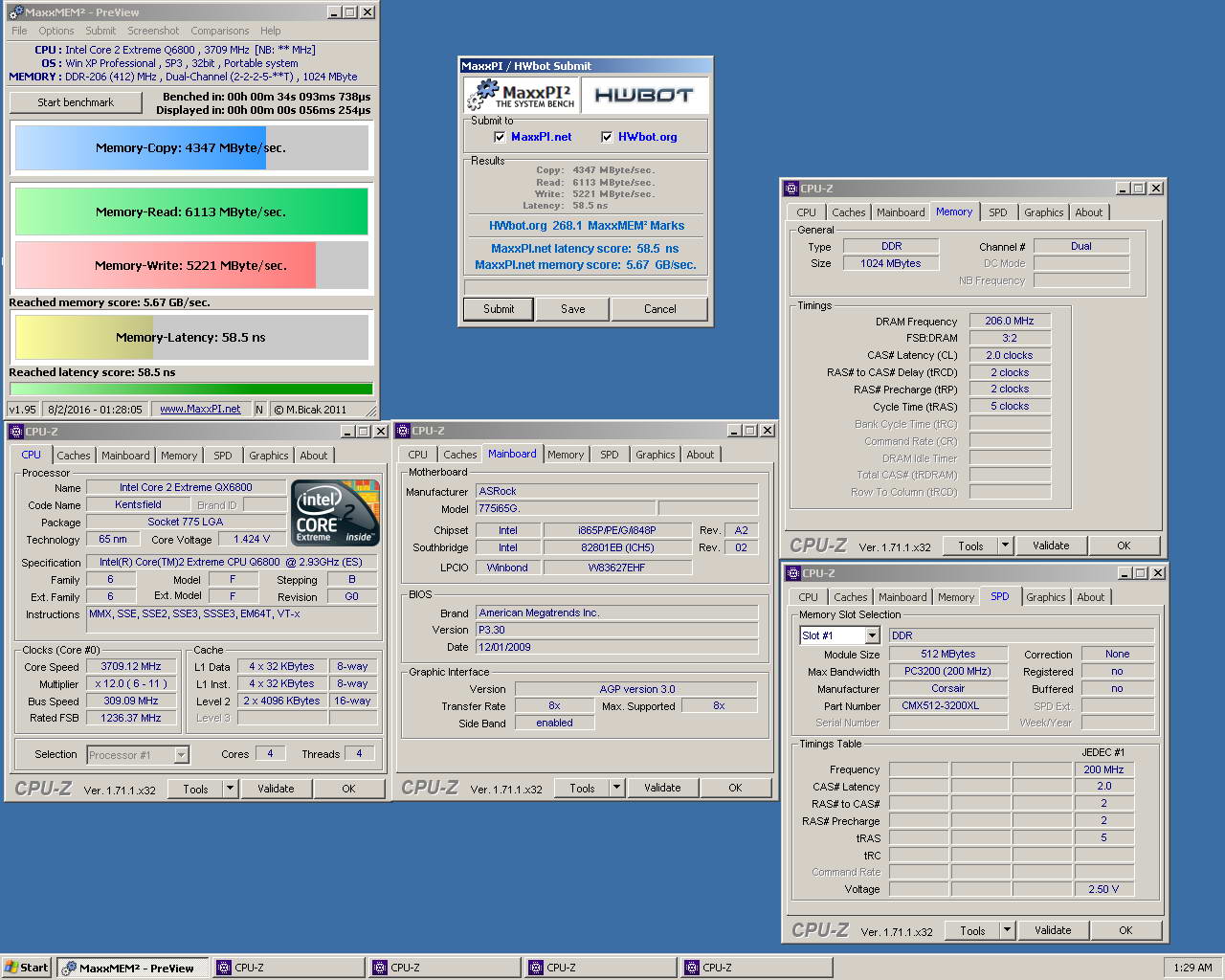The width and height of the screenshot is (1225, 980).
Task: Click the Memory-Copy result bar
Action: click(x=191, y=147)
